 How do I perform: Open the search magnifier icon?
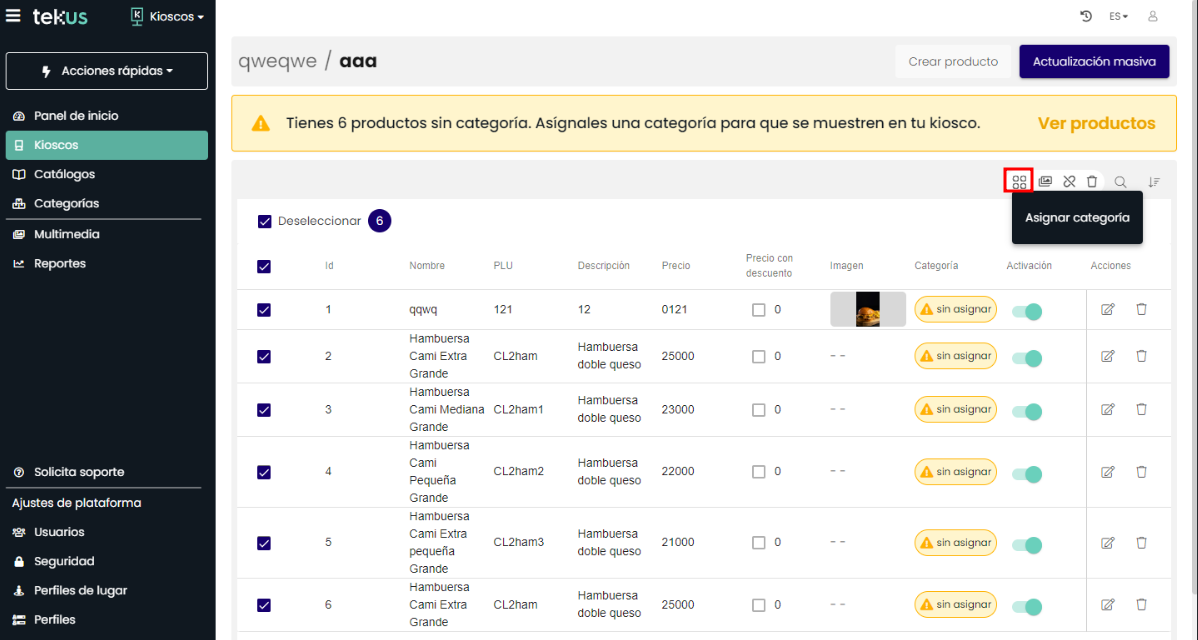click(1121, 182)
